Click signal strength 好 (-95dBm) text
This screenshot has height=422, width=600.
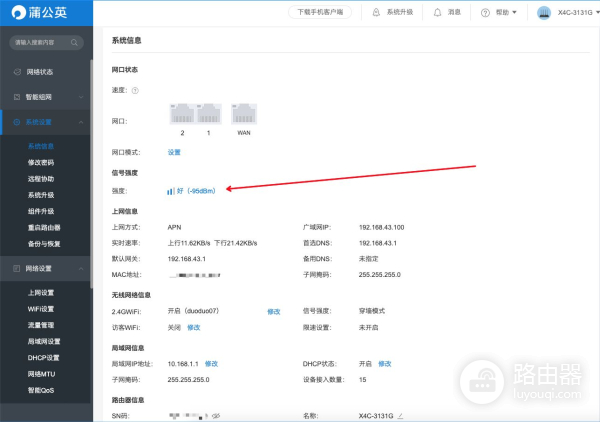[x=196, y=191]
